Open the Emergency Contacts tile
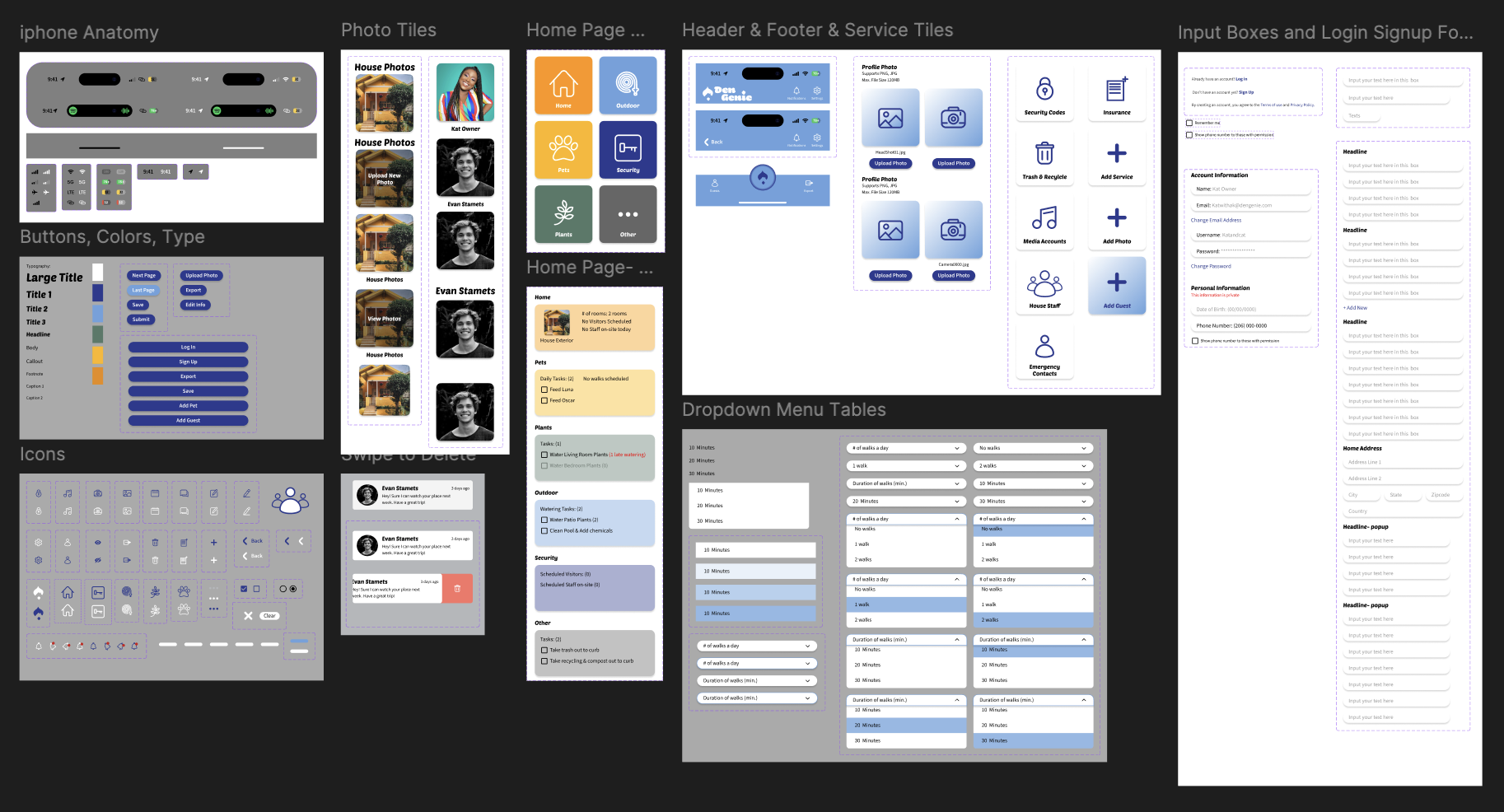 click(x=1044, y=351)
